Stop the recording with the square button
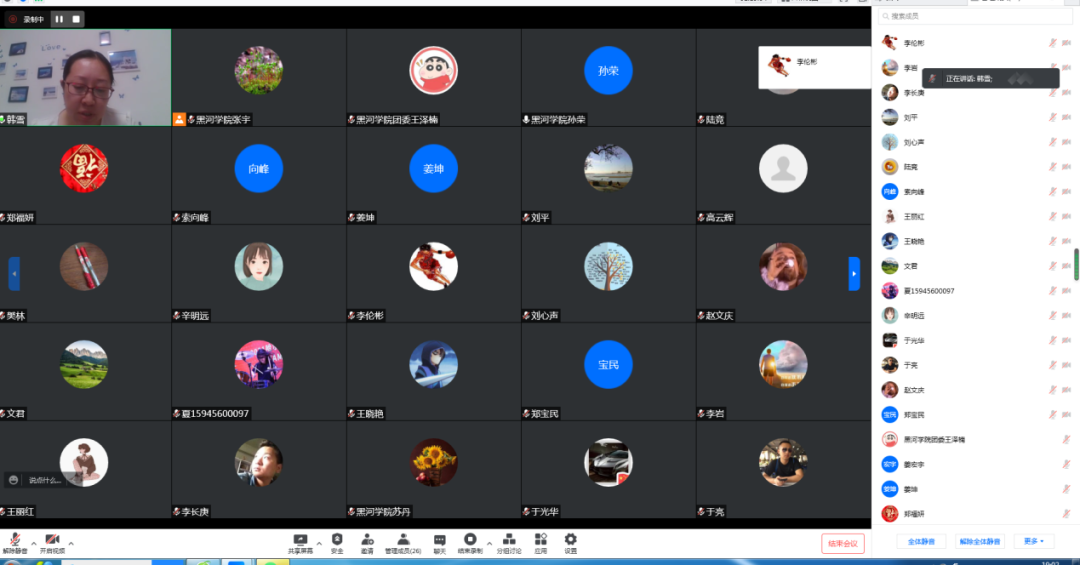This screenshot has width=1080, height=565. tap(77, 18)
